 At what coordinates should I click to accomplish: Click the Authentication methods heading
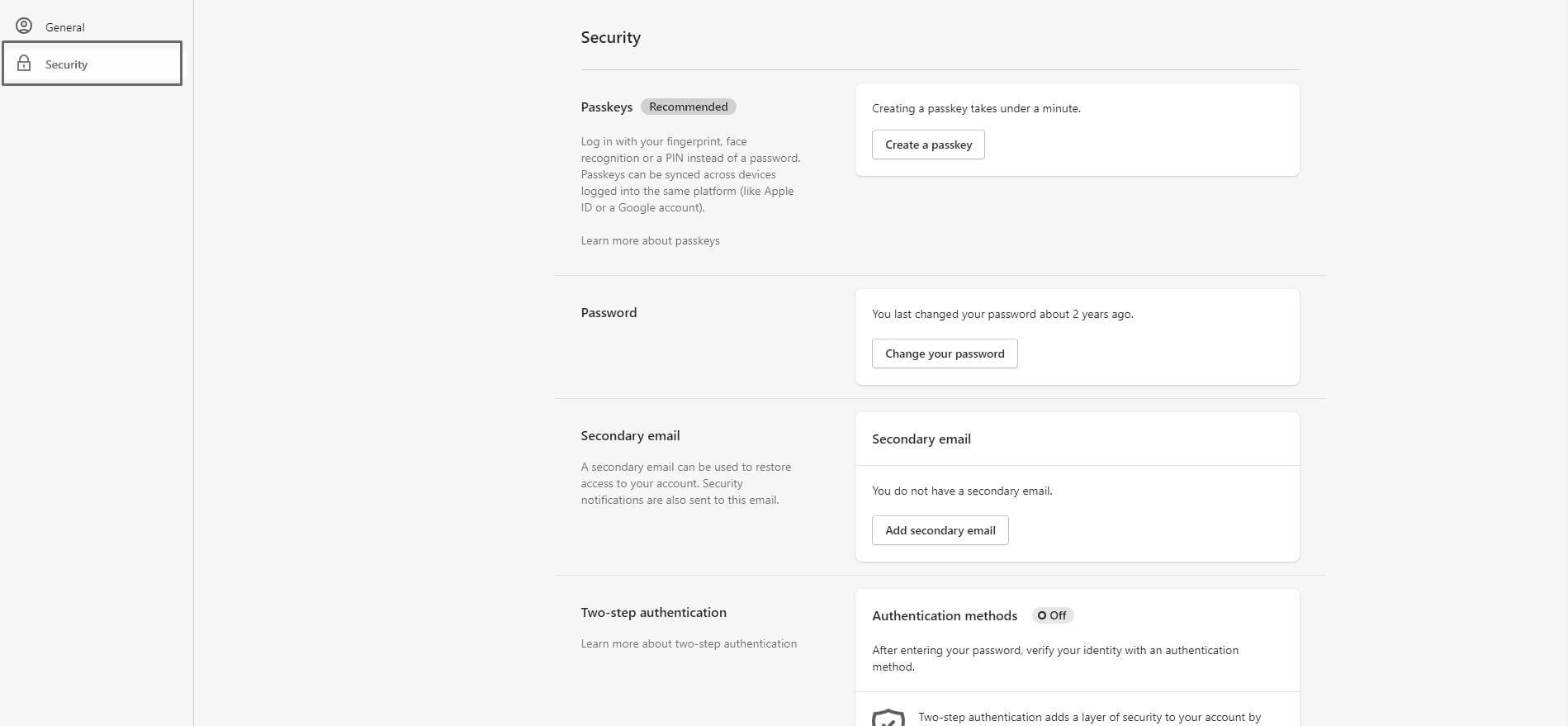[x=944, y=615]
